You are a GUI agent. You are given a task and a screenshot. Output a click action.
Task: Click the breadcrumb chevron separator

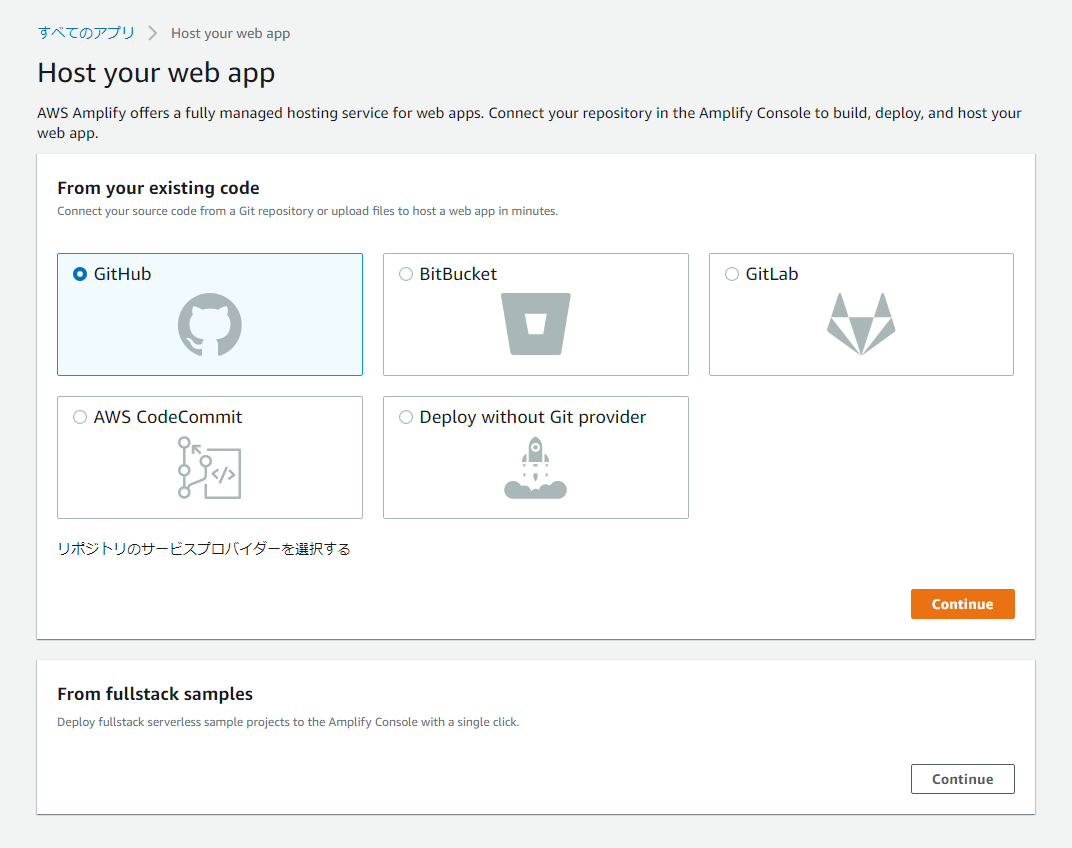(x=153, y=33)
